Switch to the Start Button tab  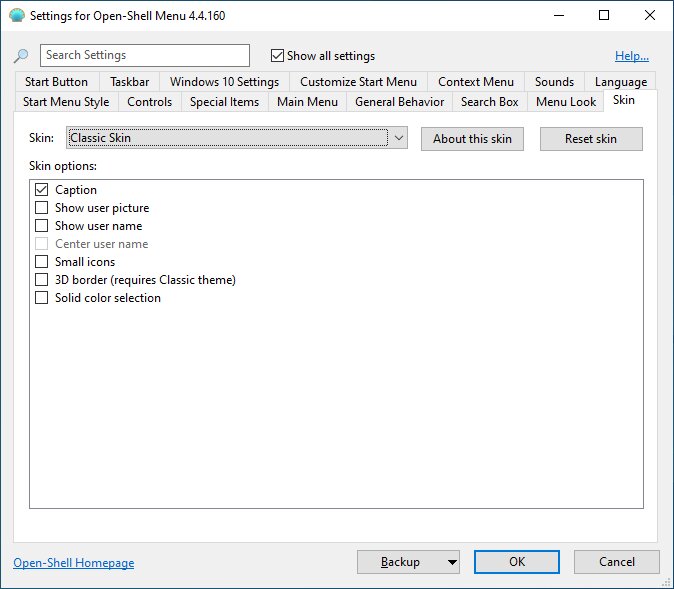[x=56, y=82]
